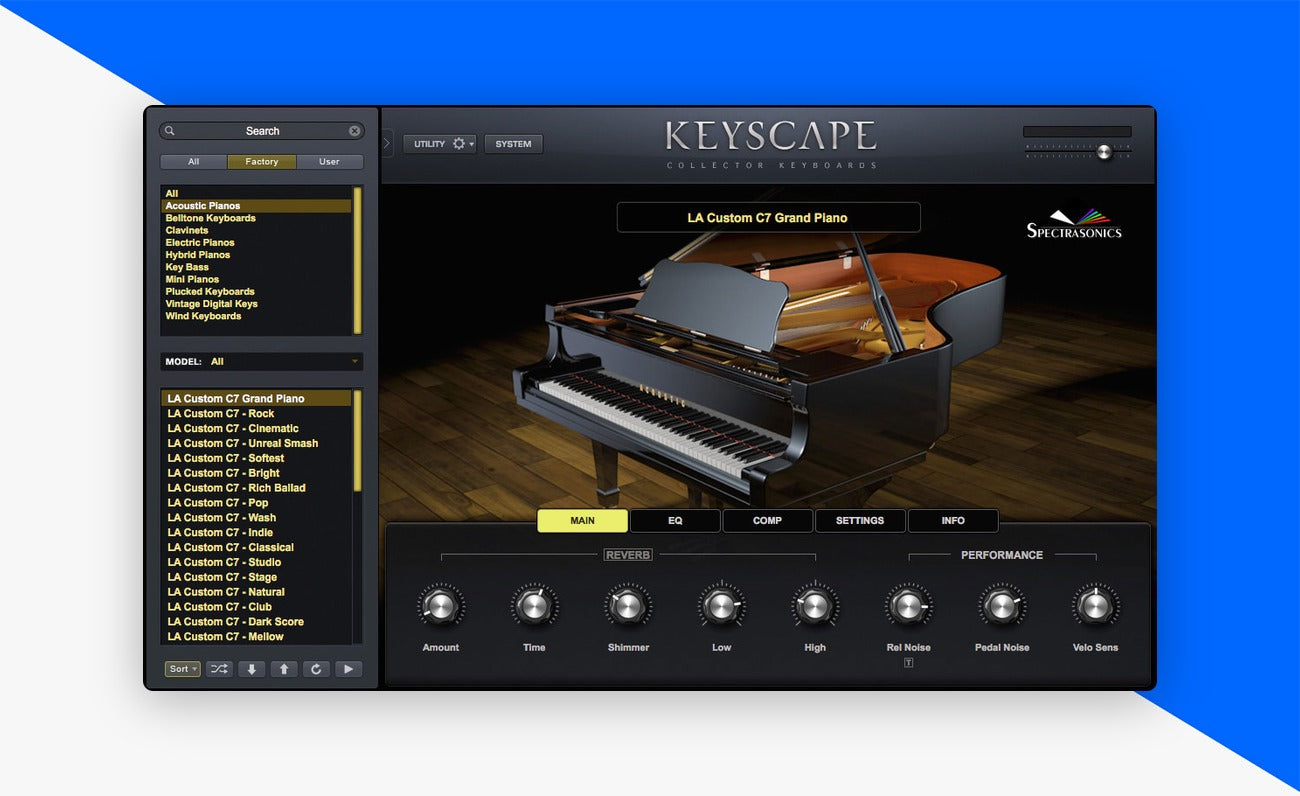Viewport: 1300px width, 796px height.
Task: Audition patch with the play button
Action: pyautogui.click(x=348, y=669)
